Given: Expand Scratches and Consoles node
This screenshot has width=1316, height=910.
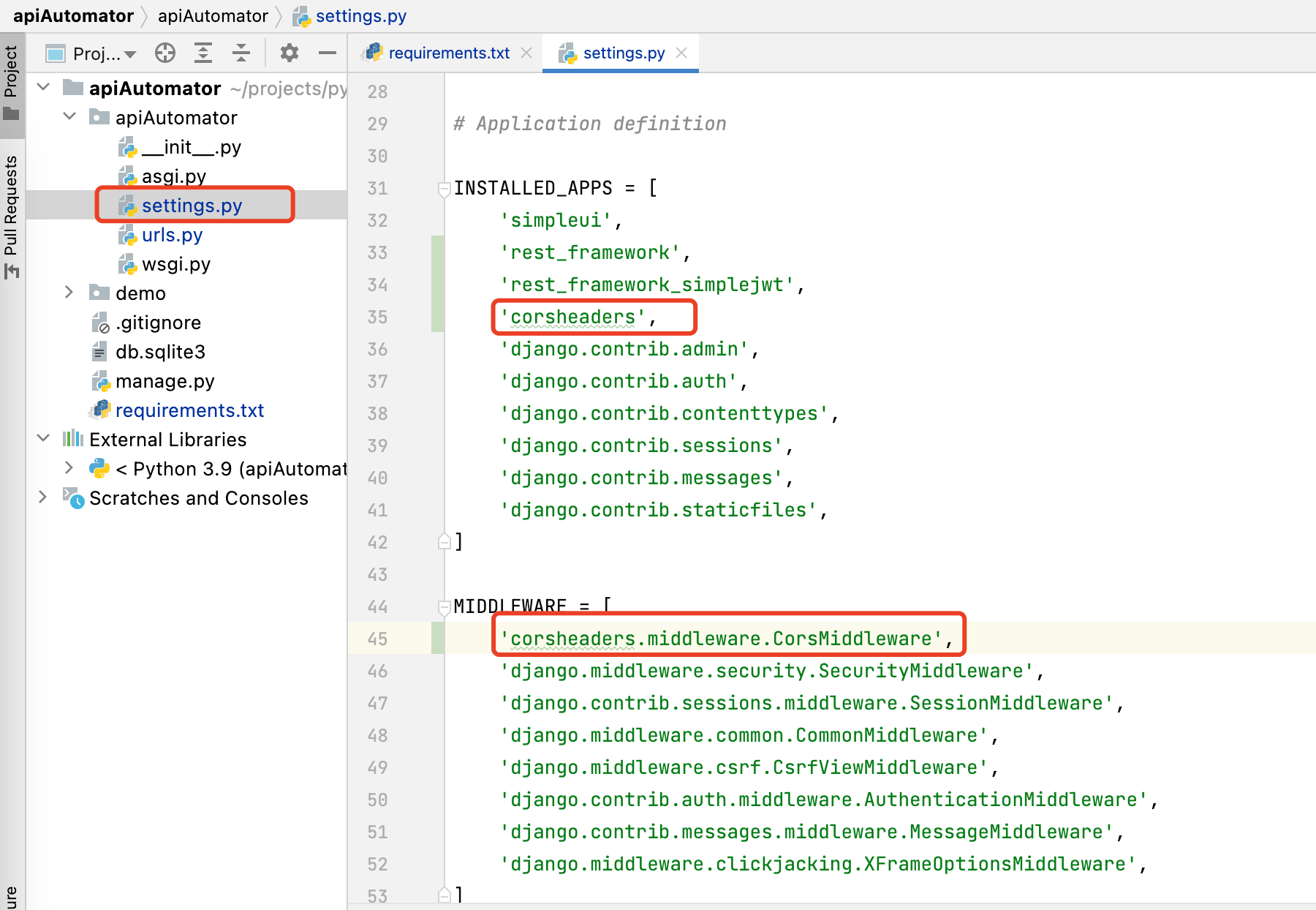Looking at the screenshot, I should pyautogui.click(x=43, y=497).
